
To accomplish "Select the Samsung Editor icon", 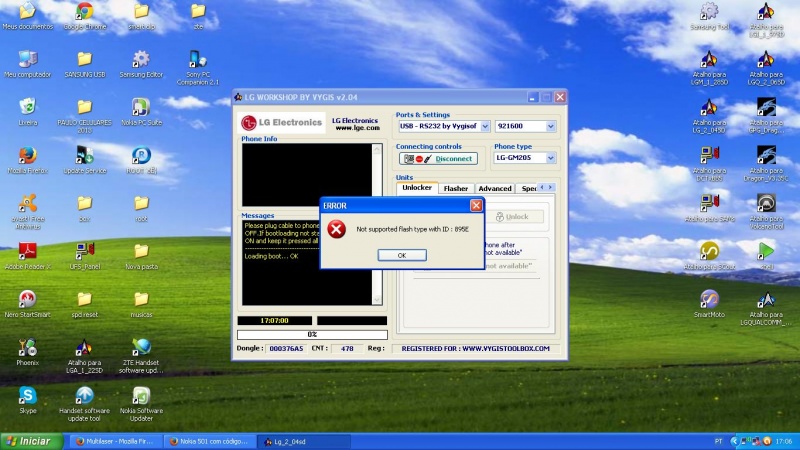I will [x=141, y=65].
